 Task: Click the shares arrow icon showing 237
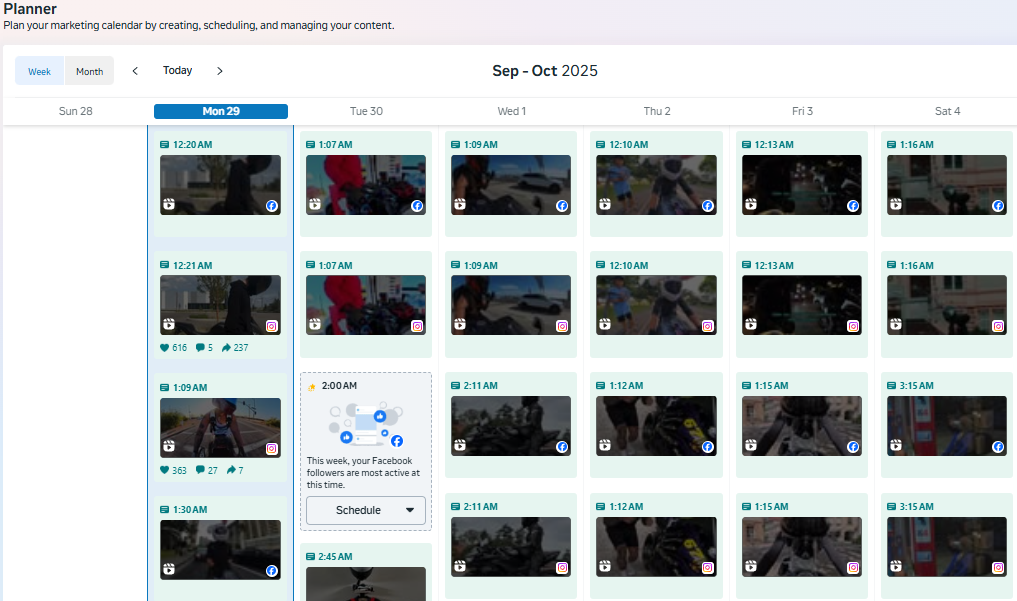227,348
